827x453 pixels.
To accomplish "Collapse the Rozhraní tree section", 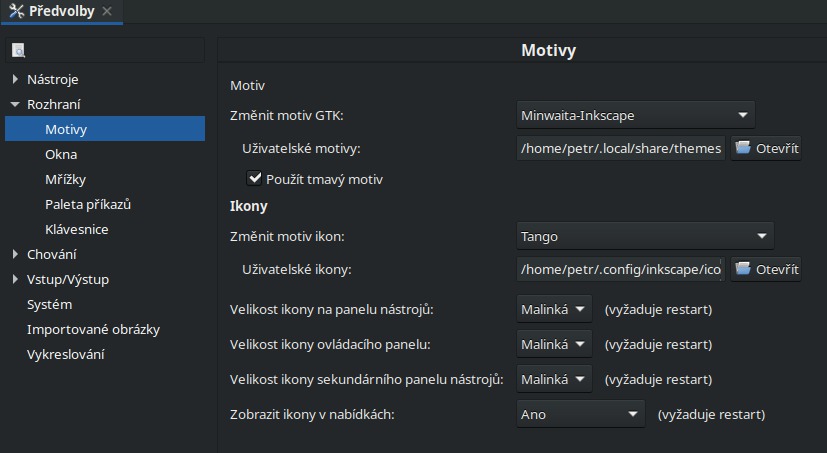I will coord(15,104).
